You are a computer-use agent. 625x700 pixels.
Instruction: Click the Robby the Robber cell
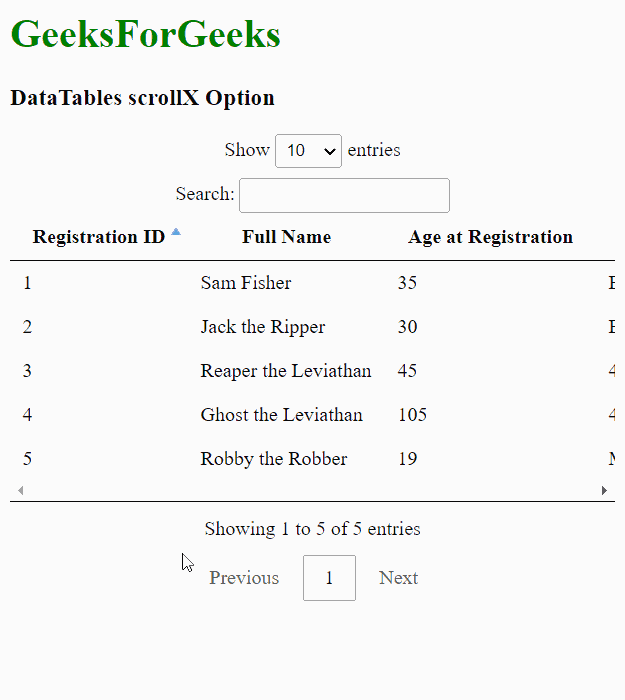click(x=273, y=459)
